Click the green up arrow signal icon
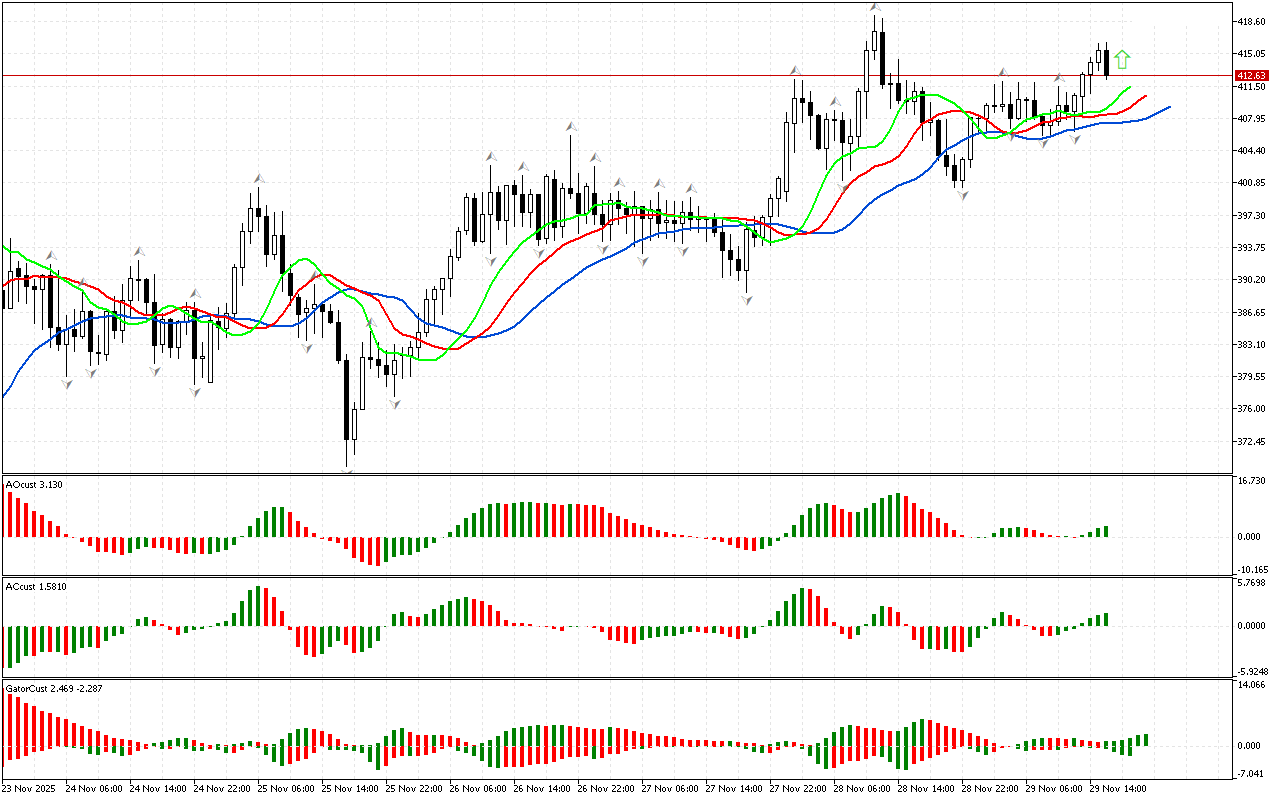This screenshot has width=1280, height=800. pyautogui.click(x=1122, y=60)
